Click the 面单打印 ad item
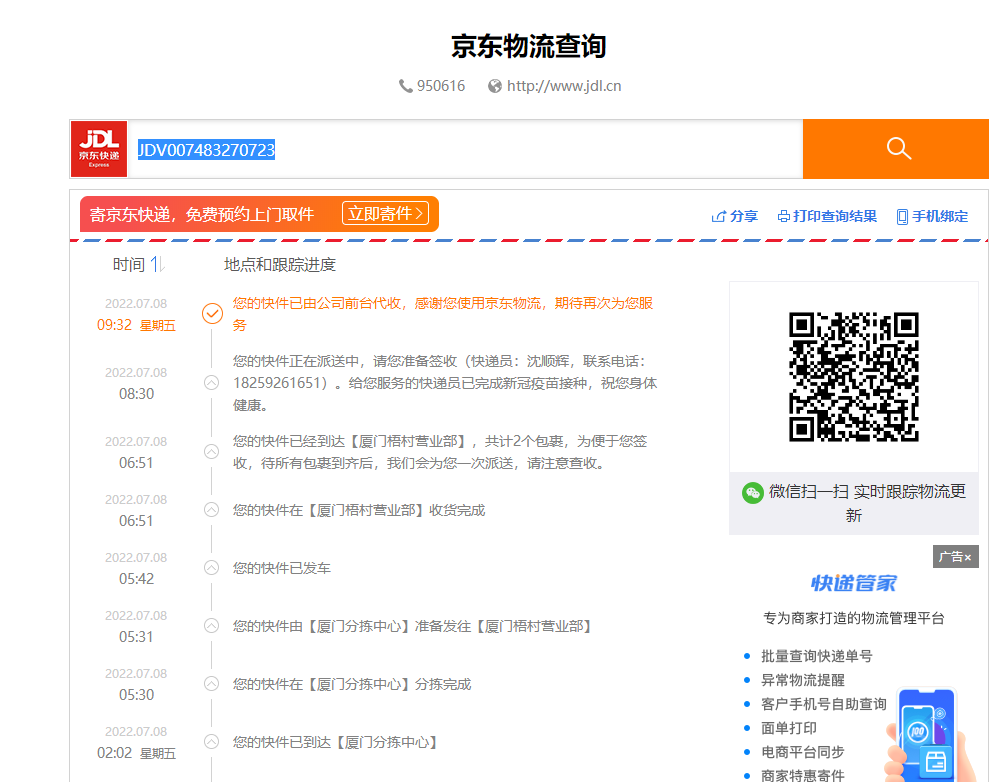Screen dimensions: 1001x782 pyautogui.click(x=788, y=728)
